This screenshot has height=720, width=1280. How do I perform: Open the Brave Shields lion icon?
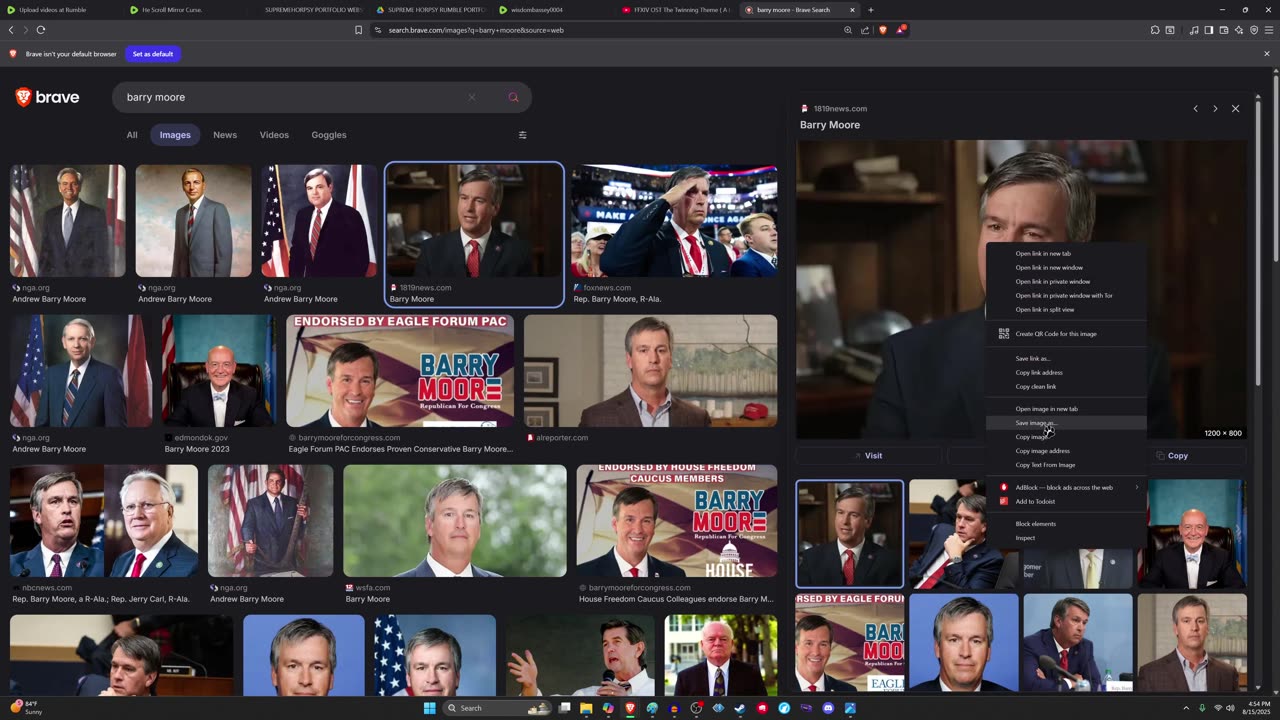click(x=882, y=30)
